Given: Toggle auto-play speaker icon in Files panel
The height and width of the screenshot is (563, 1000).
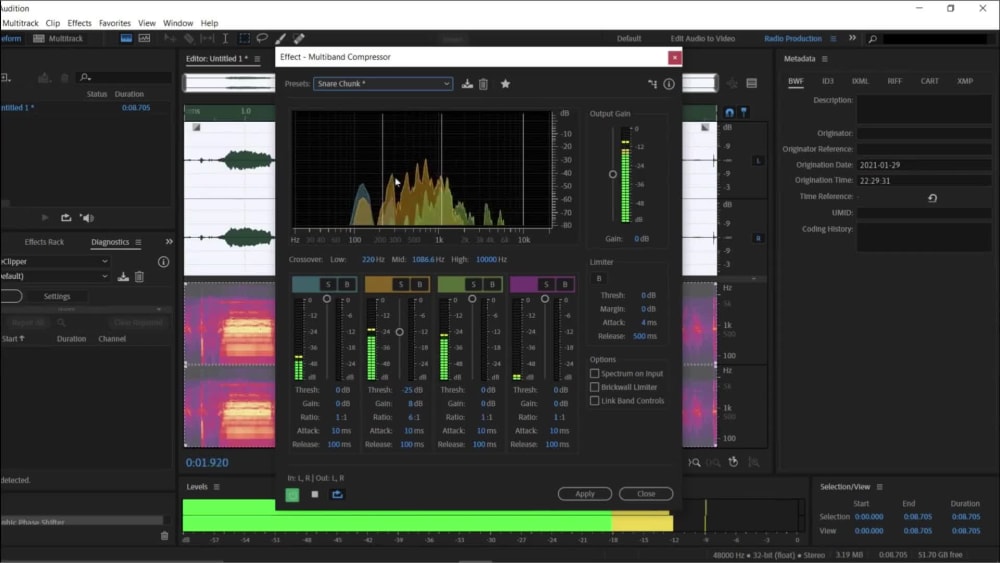Looking at the screenshot, I should [x=87, y=218].
